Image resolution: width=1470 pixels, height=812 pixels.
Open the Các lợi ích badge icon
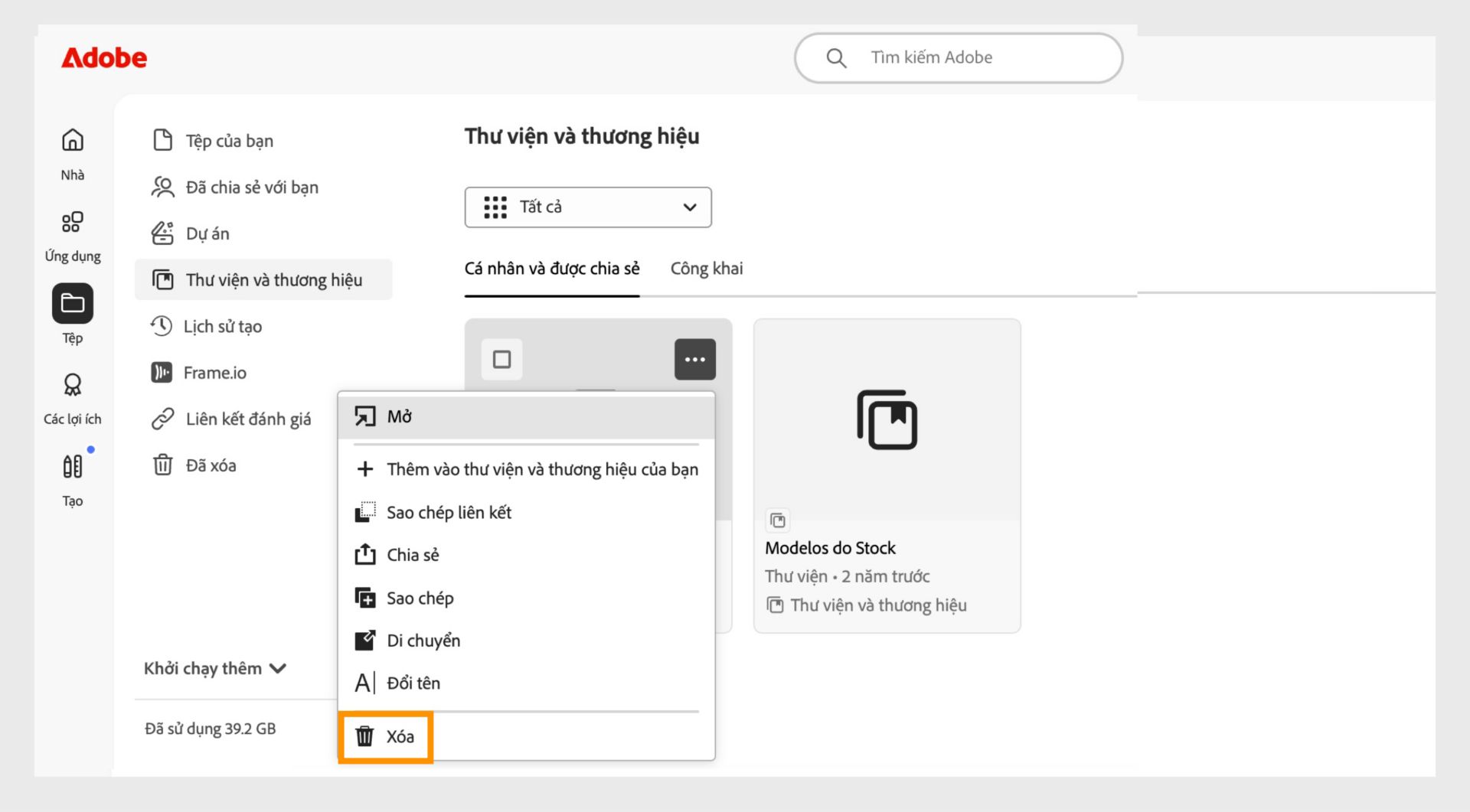[73, 384]
